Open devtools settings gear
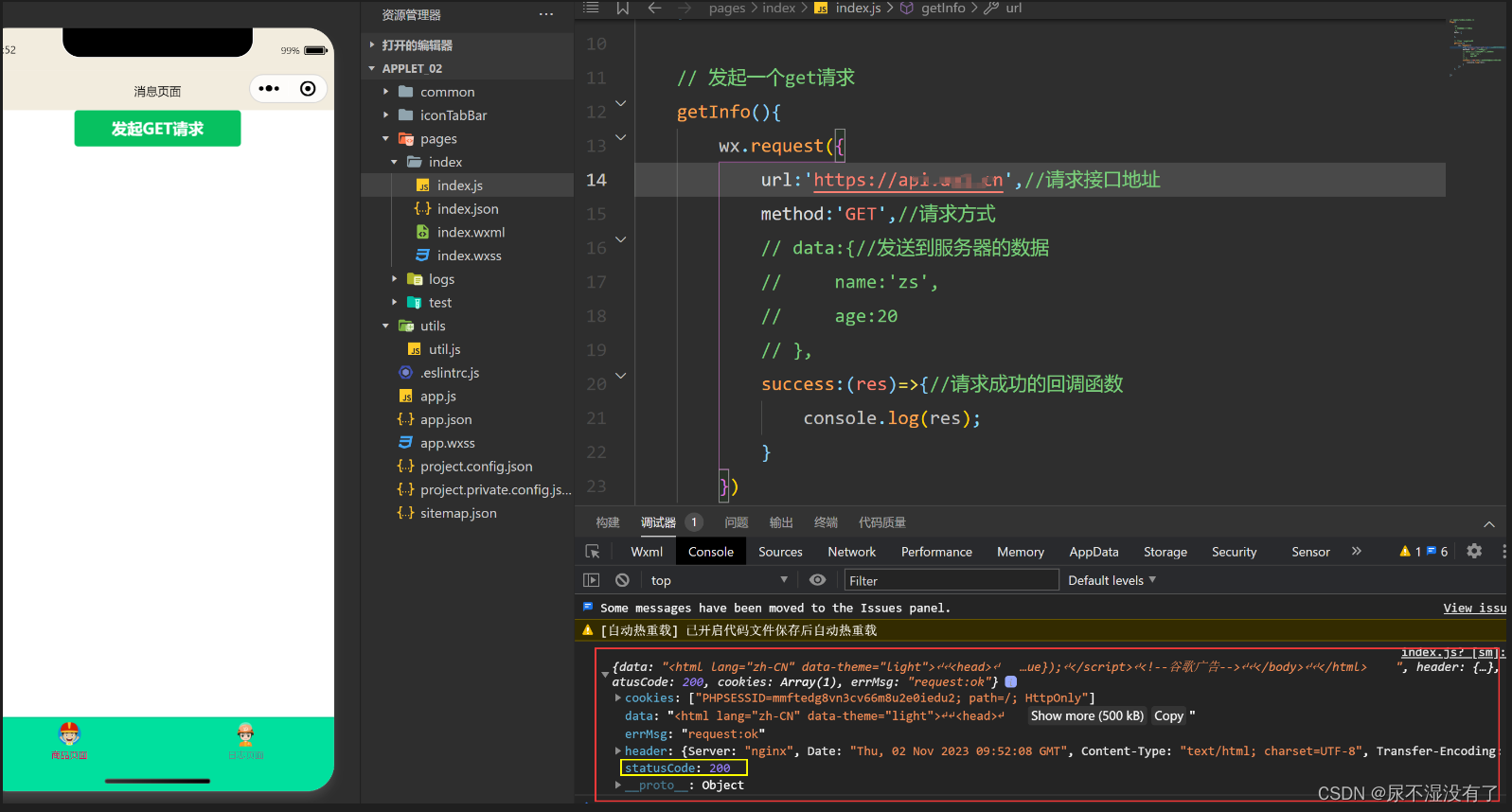1512x812 pixels. (x=1474, y=551)
